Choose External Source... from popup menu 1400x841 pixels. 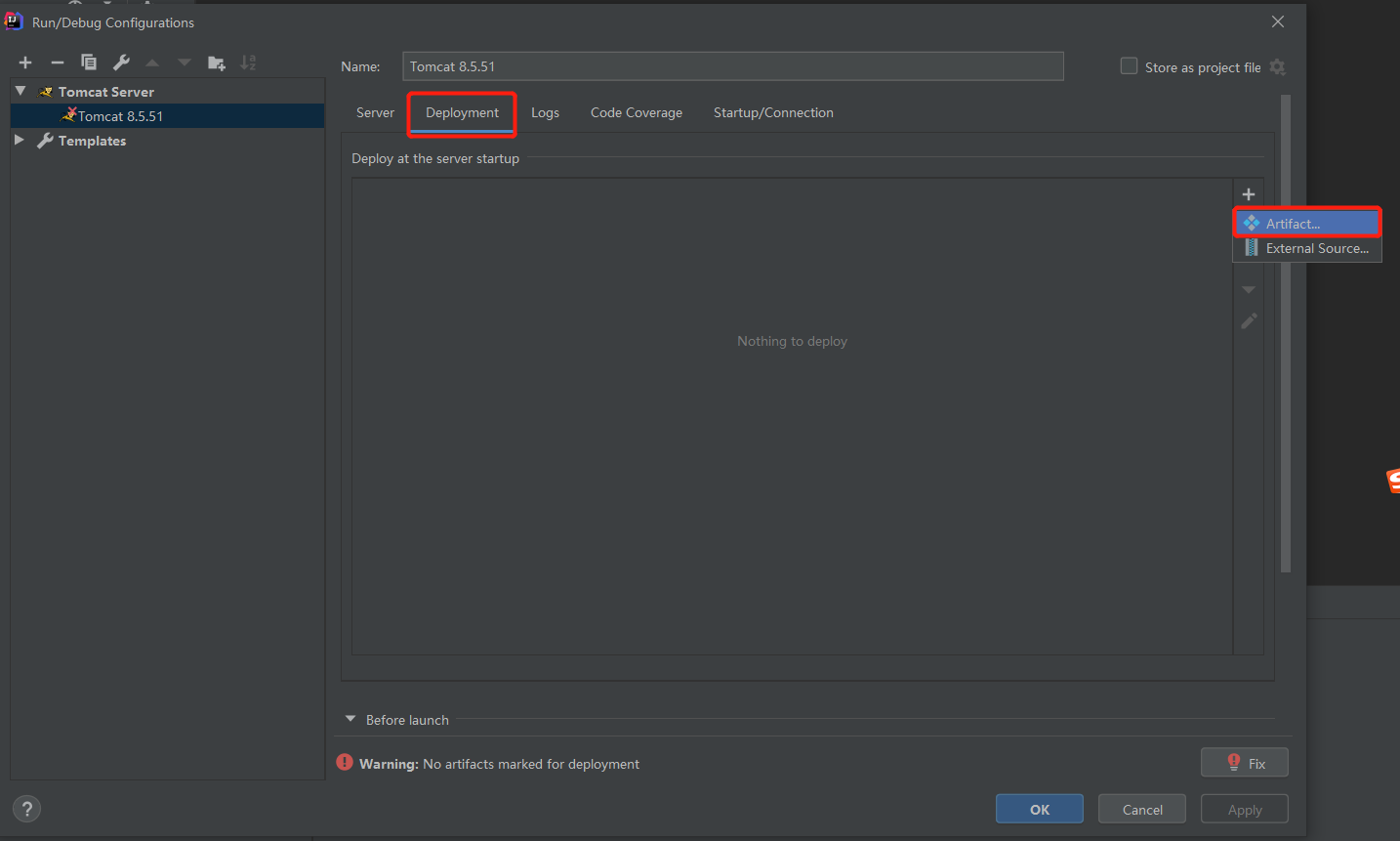click(1307, 248)
